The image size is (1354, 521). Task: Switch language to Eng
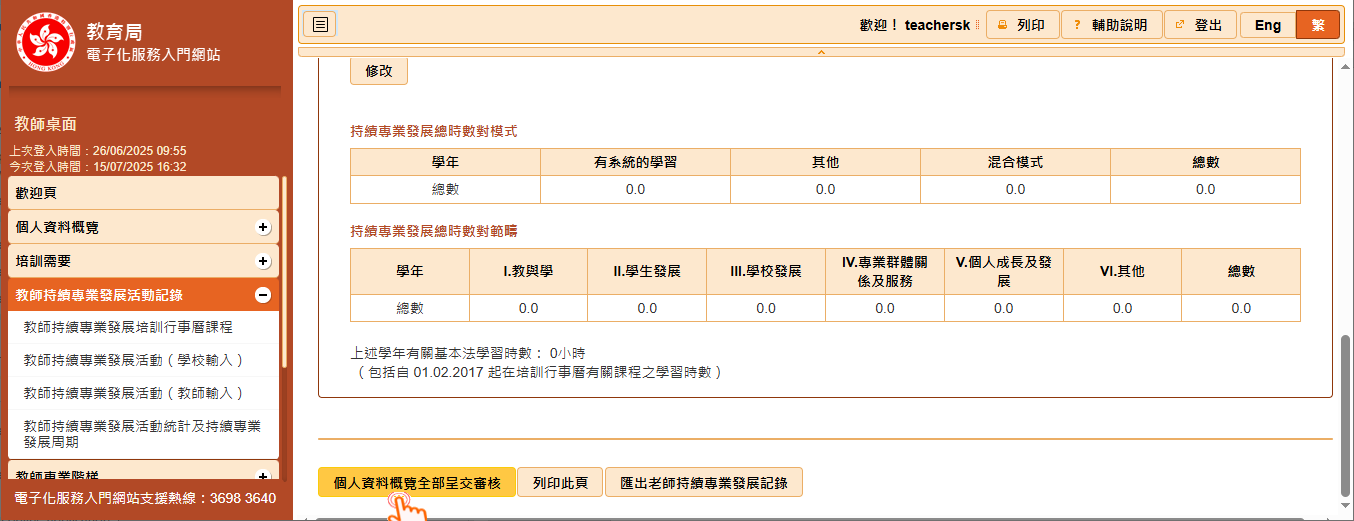1268,25
